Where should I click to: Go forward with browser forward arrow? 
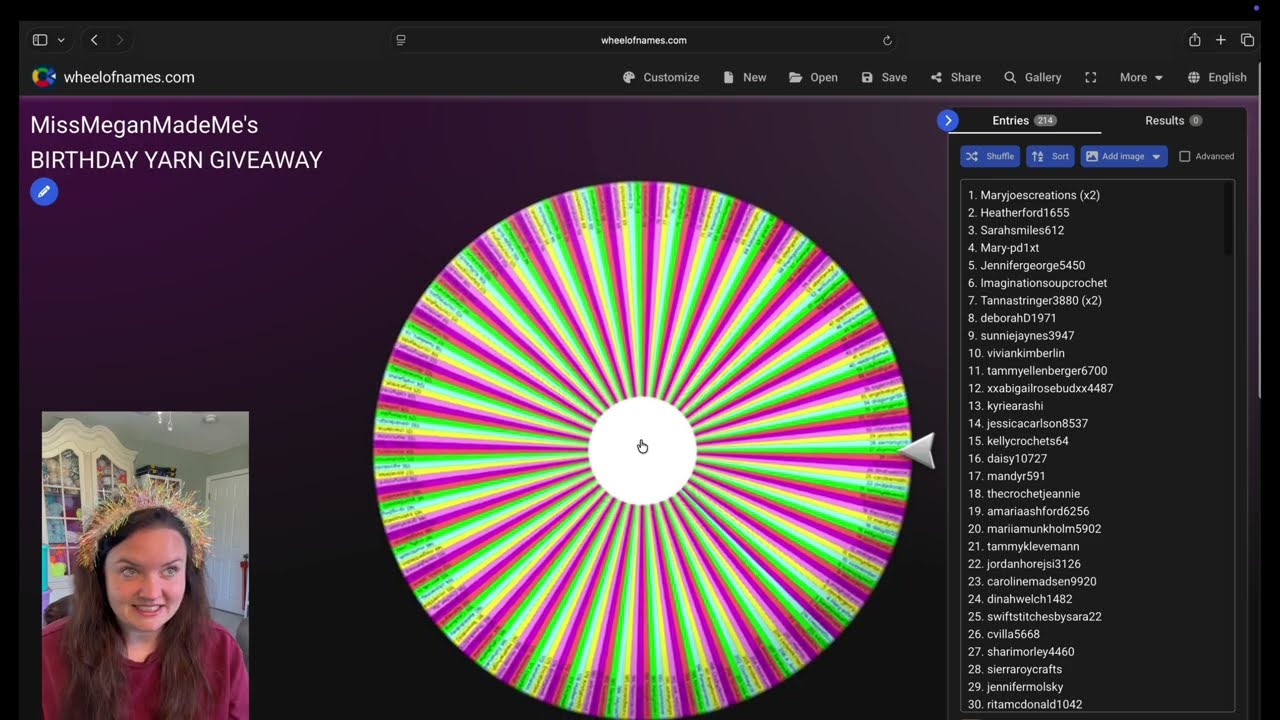(x=120, y=40)
